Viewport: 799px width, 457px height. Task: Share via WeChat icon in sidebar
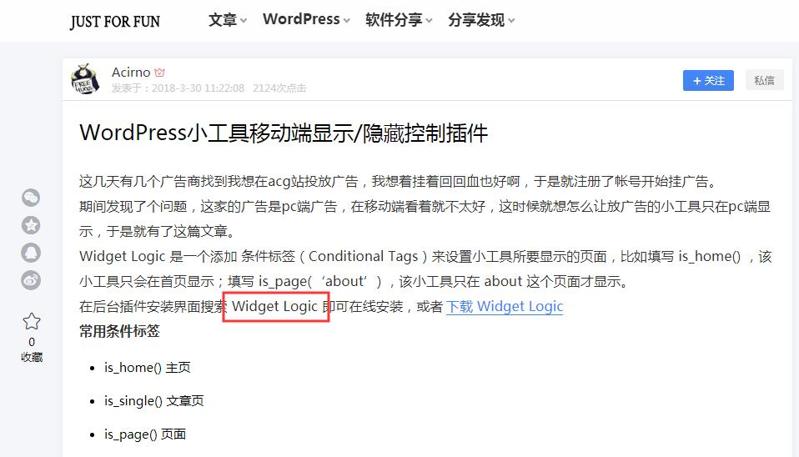pos(31,198)
